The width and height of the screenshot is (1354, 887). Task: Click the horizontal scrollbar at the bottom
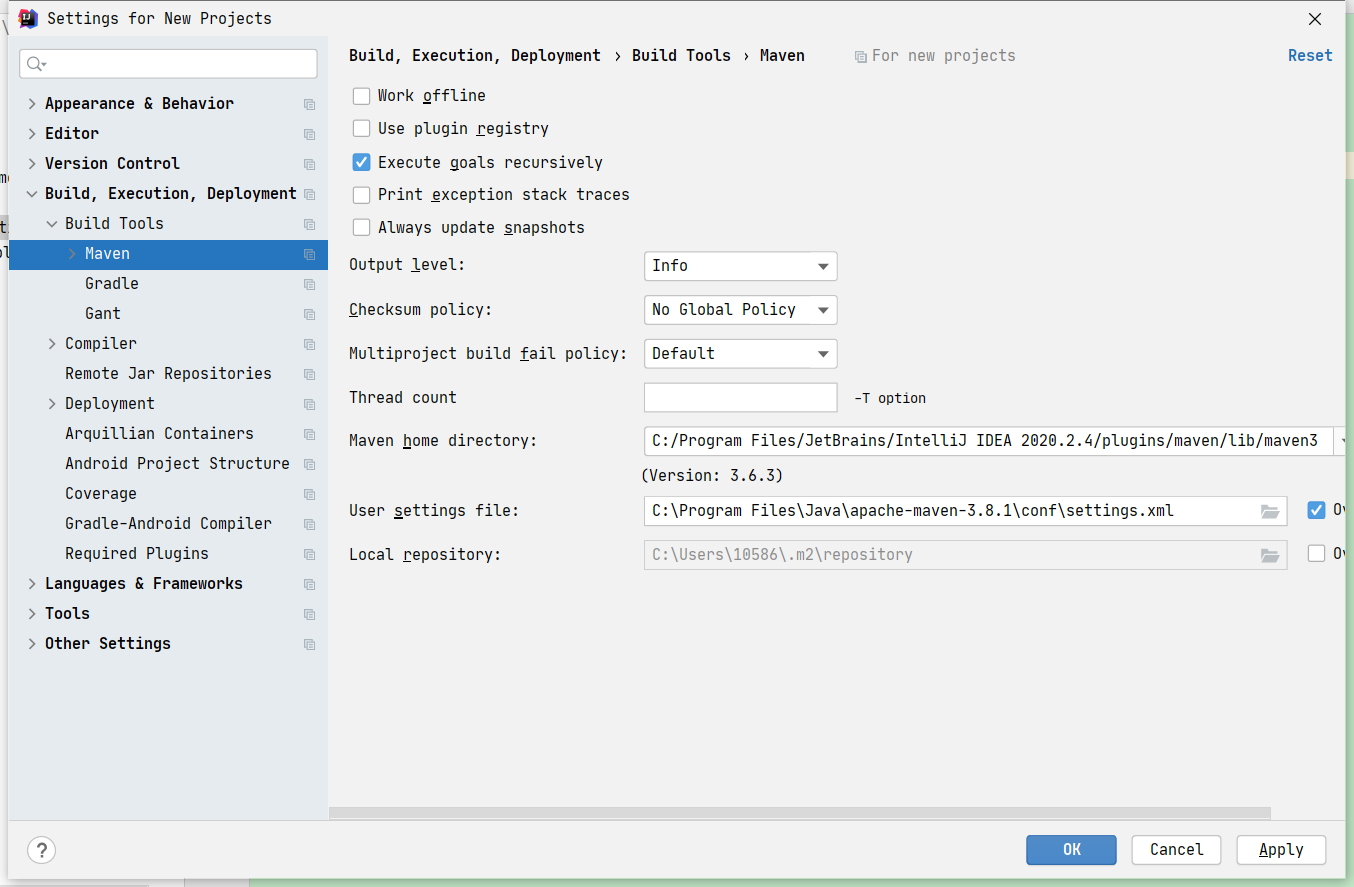click(800, 814)
